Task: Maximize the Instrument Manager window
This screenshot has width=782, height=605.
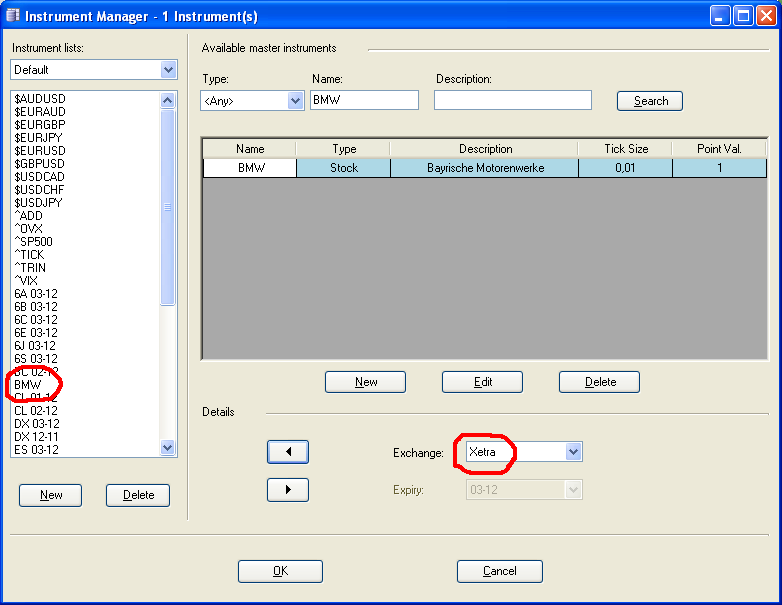Action: click(x=743, y=16)
